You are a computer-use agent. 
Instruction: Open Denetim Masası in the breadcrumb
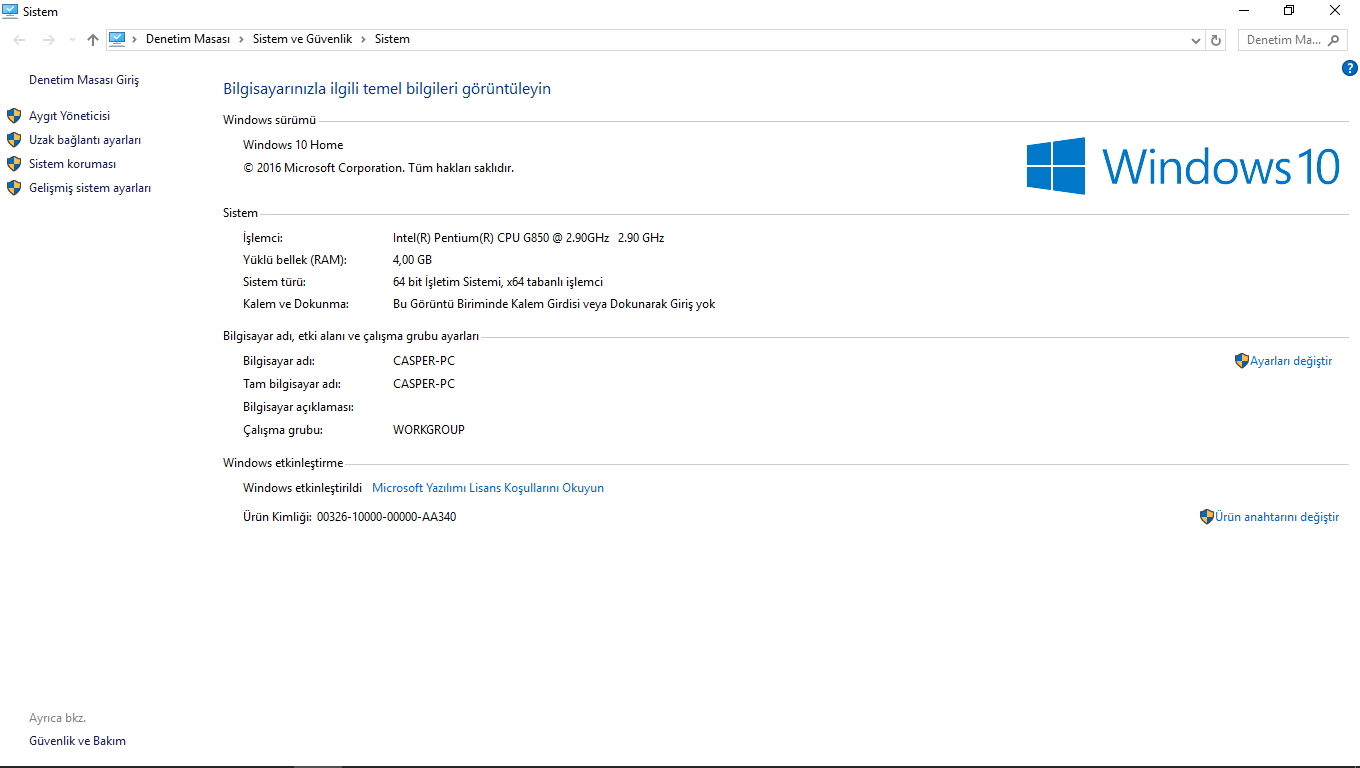[188, 40]
